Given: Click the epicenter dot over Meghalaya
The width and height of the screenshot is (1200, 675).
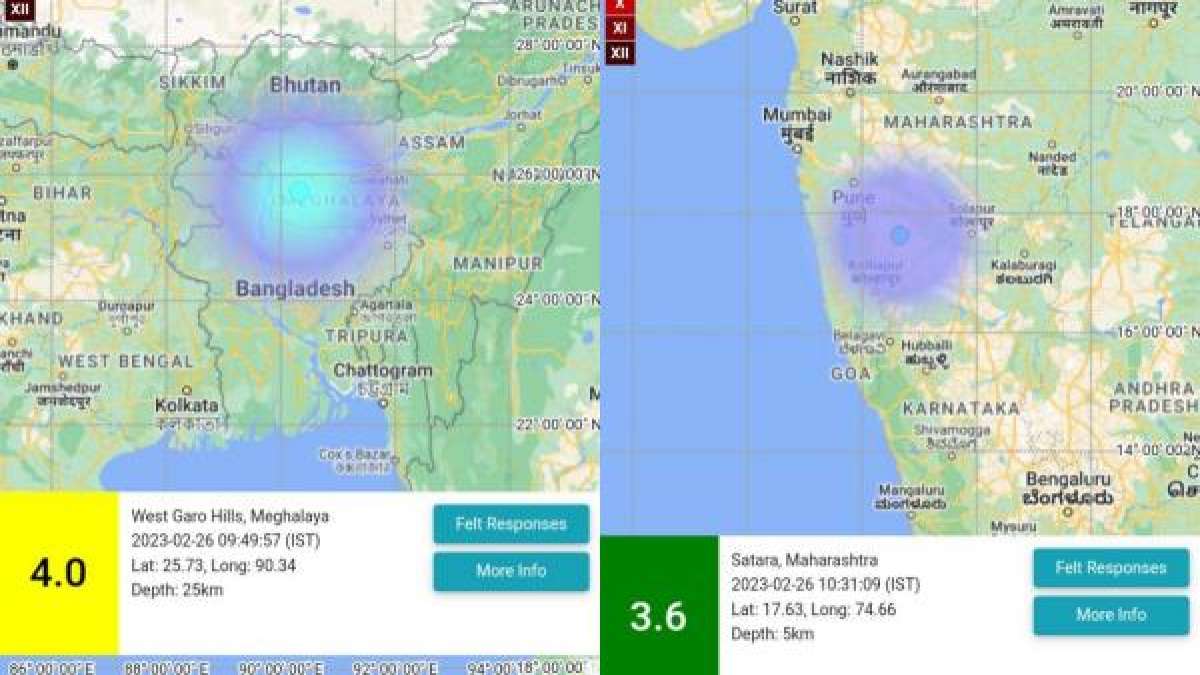Looking at the screenshot, I should pyautogui.click(x=299, y=190).
